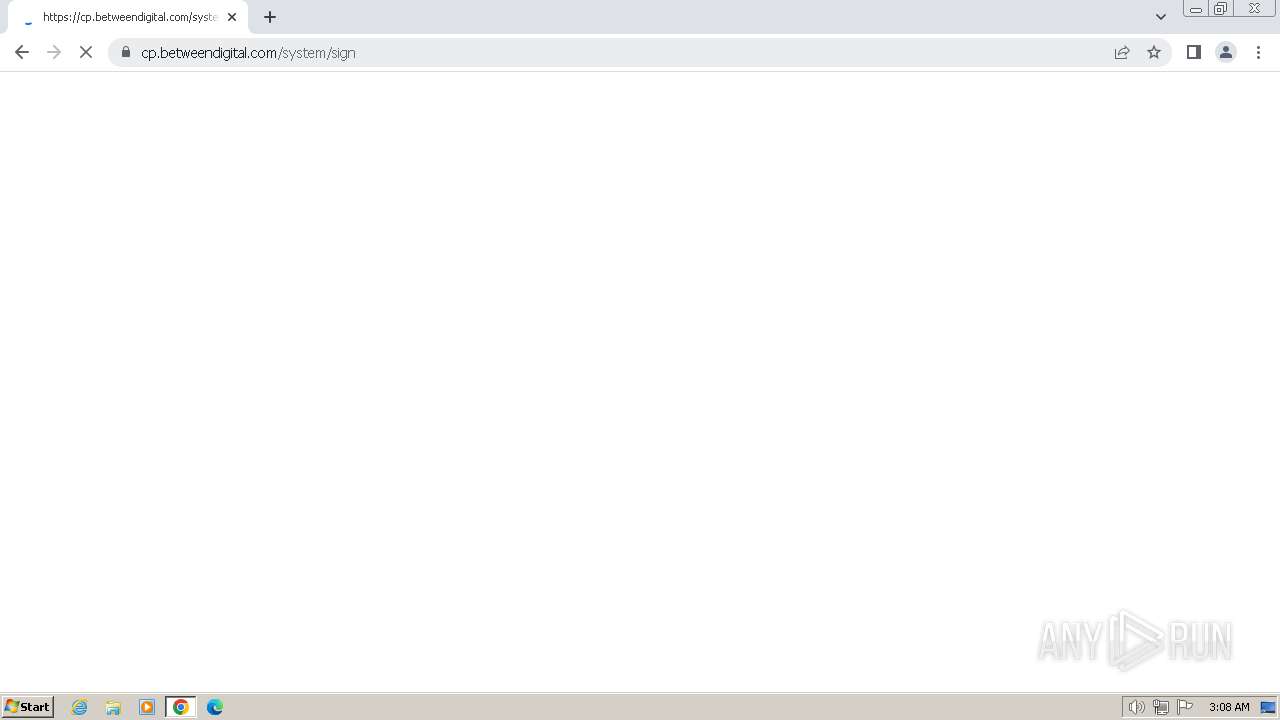This screenshot has width=1280, height=720.
Task: Click the show desktop tray icon
Action: click(x=1268, y=707)
